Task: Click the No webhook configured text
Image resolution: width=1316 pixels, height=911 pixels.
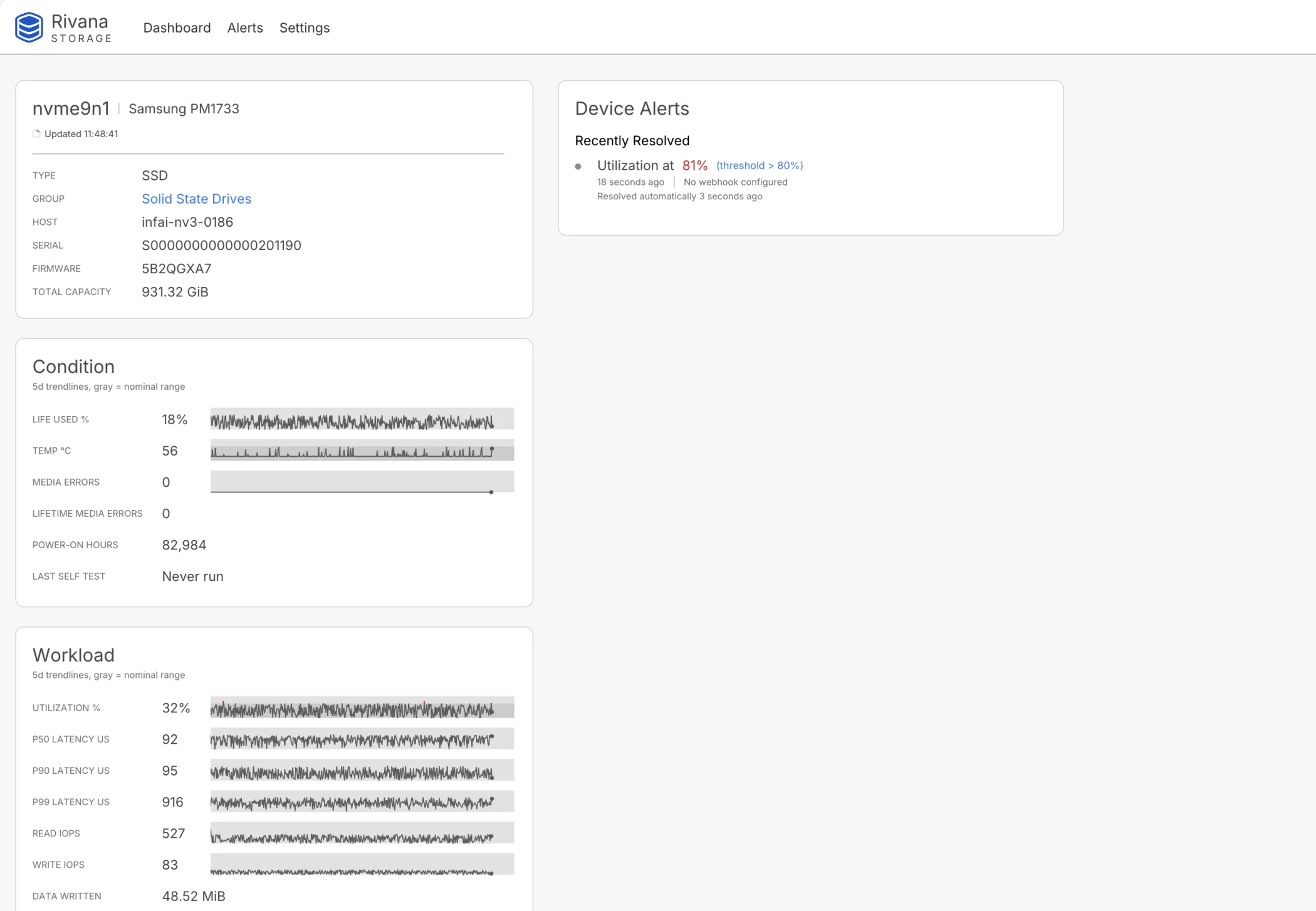Action: [736, 182]
